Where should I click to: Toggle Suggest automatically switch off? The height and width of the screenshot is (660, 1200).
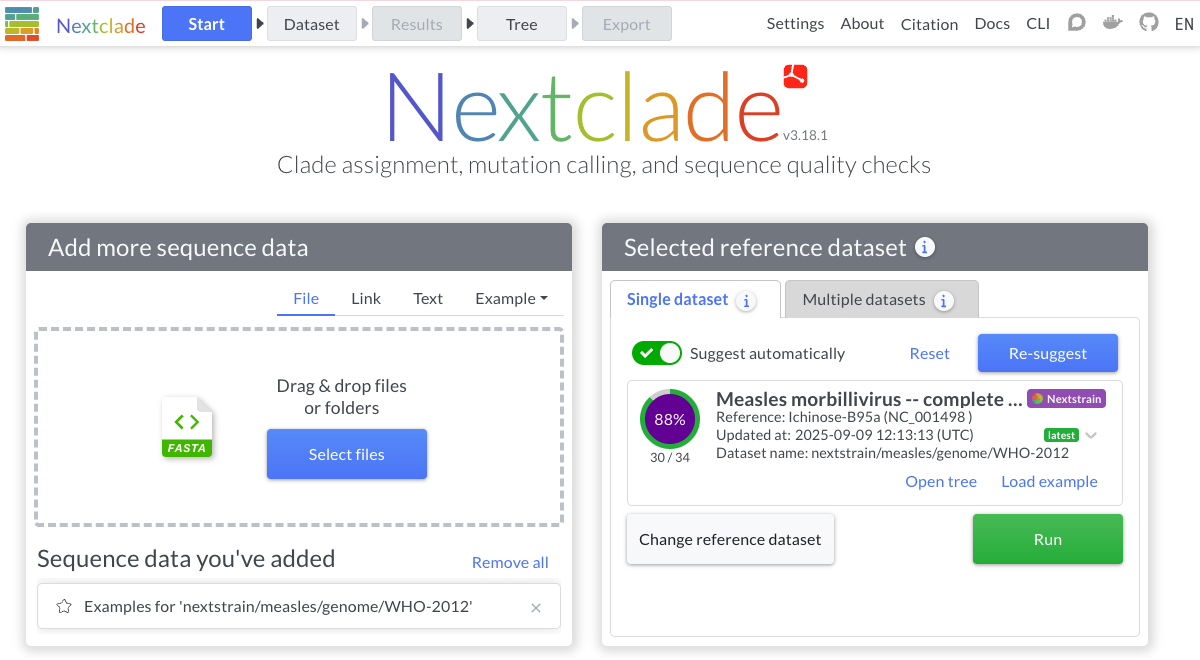pyautogui.click(x=656, y=353)
